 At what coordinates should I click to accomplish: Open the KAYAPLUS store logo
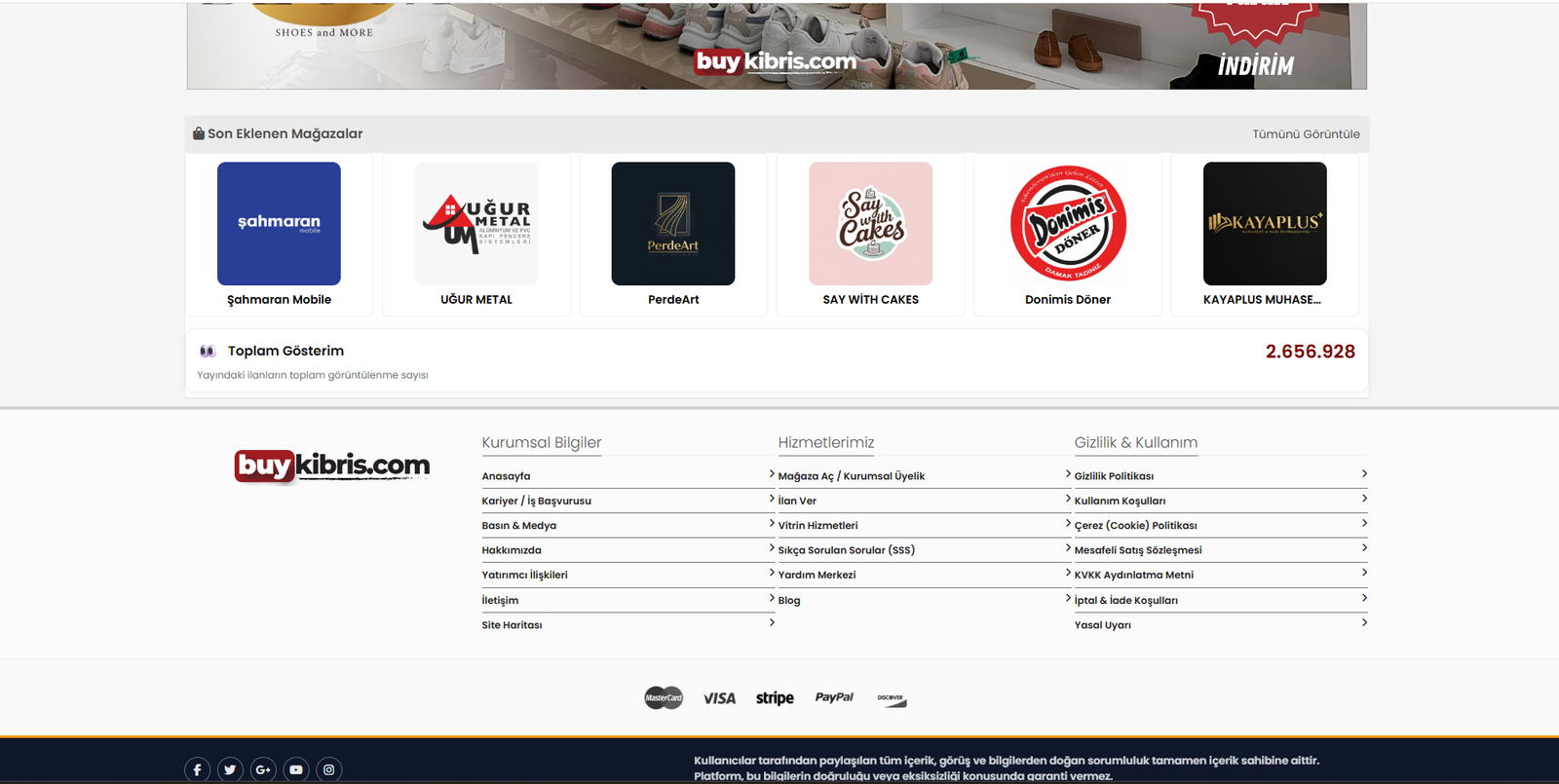[1265, 224]
